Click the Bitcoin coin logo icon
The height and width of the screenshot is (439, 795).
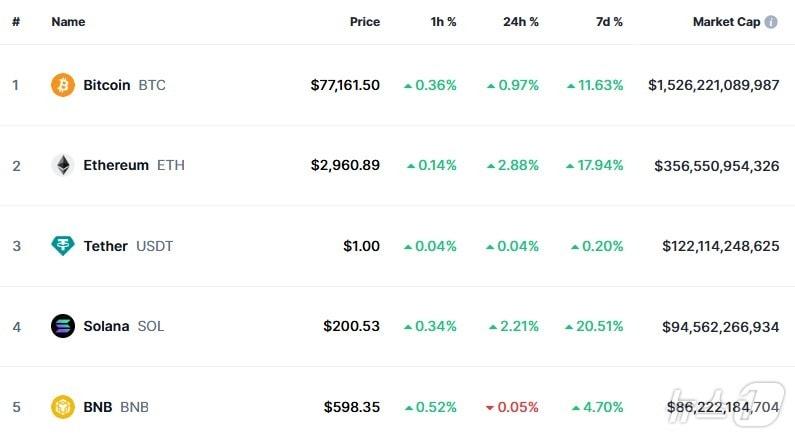[x=63, y=85]
